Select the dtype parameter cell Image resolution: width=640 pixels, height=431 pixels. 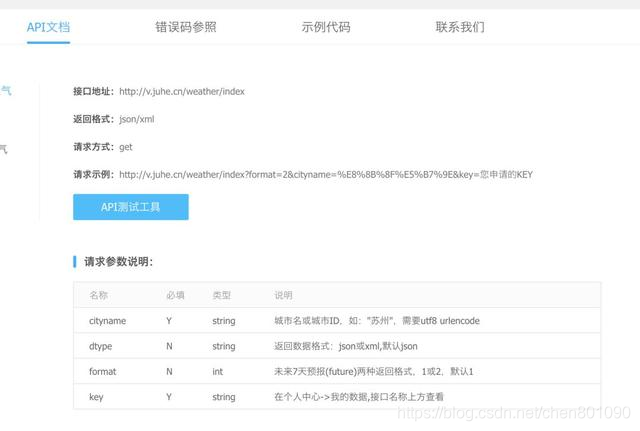[100, 346]
